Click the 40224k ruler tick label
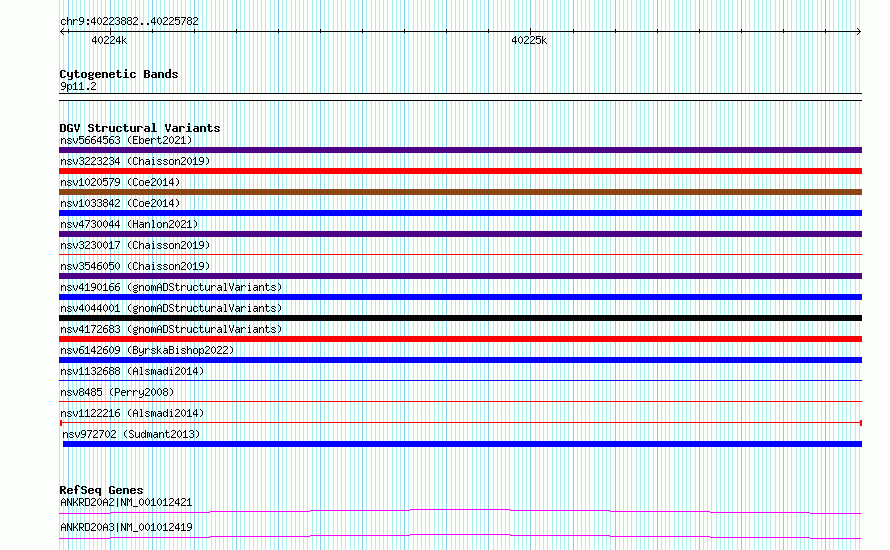Viewport: 890px width, 550px height. tap(109, 40)
